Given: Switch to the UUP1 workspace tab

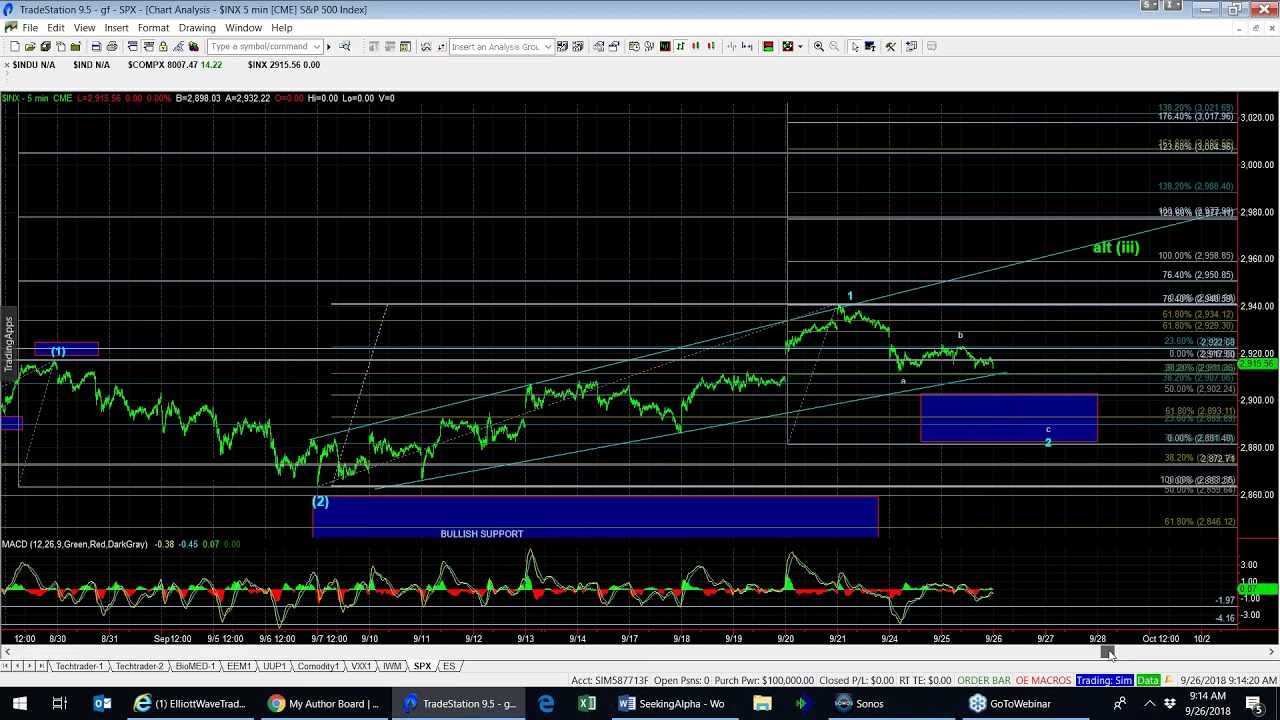Looking at the screenshot, I should tap(275, 666).
